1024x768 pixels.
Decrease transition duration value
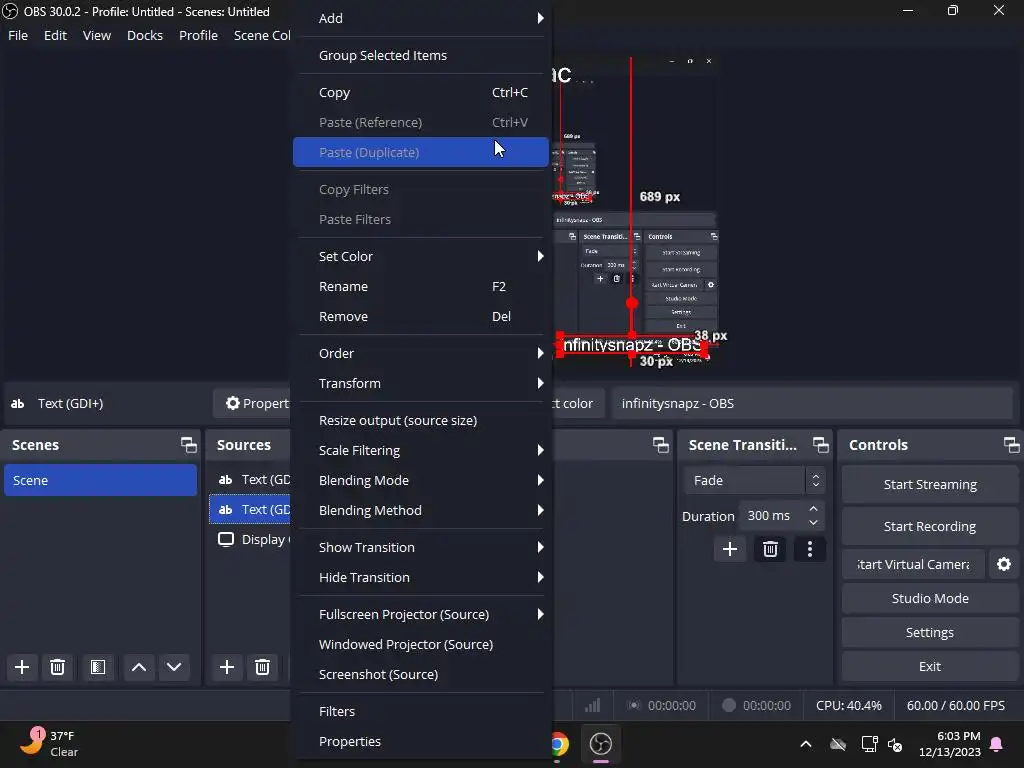pos(813,522)
